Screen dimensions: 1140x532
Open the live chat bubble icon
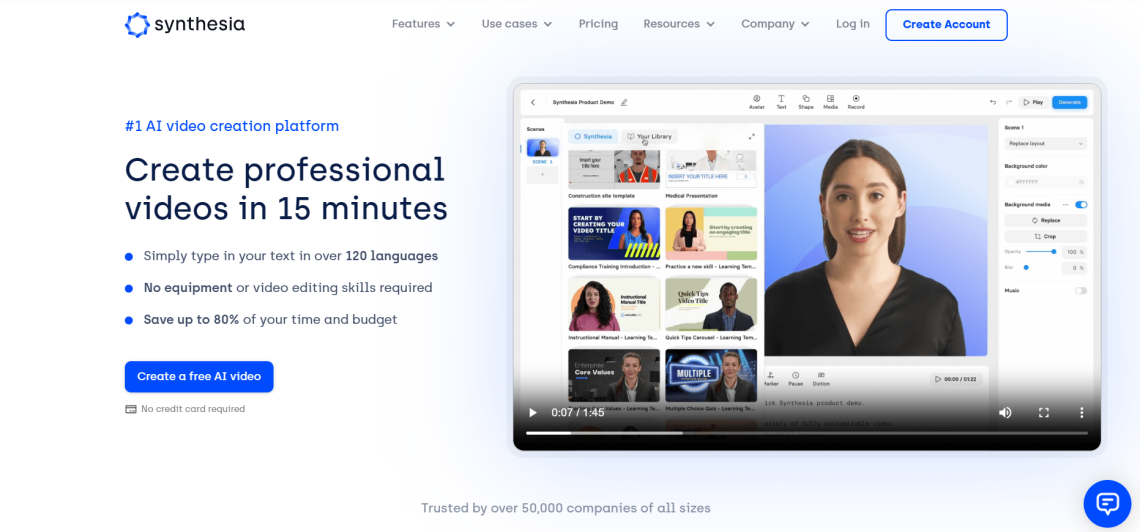click(x=1107, y=503)
